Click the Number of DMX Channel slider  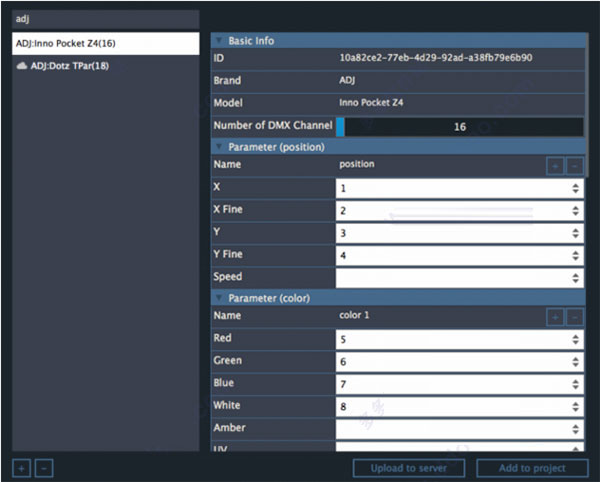459,127
